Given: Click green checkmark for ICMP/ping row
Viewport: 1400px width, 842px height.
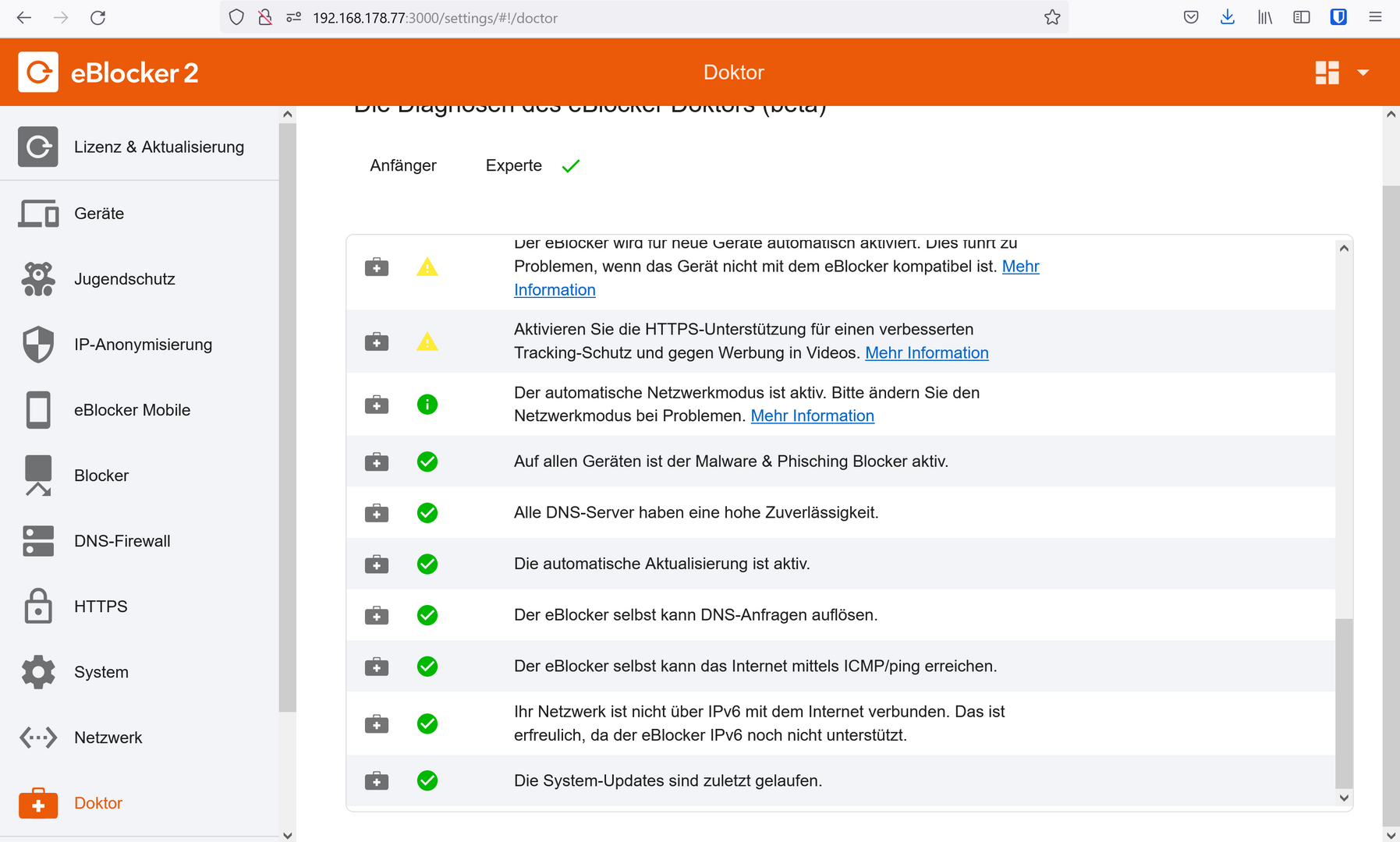Looking at the screenshot, I should [427, 667].
